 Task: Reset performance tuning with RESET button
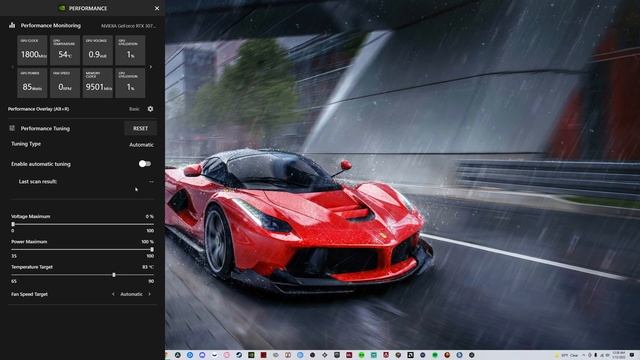click(140, 128)
